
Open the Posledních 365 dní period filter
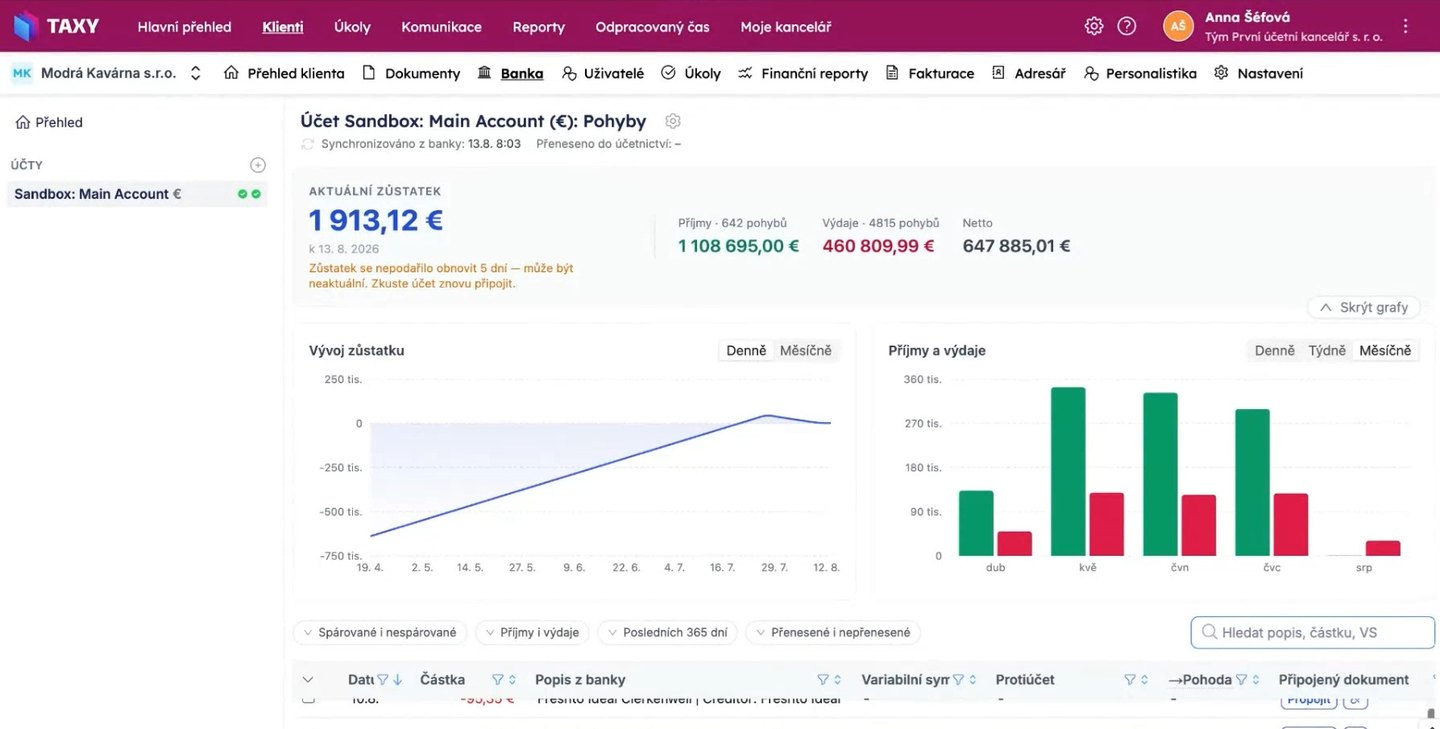pyautogui.click(x=667, y=632)
